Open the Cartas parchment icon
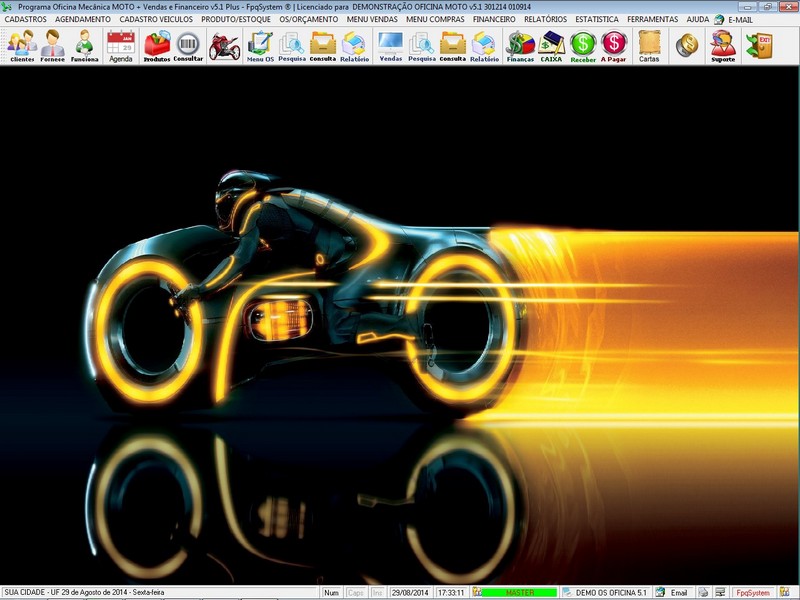The height and width of the screenshot is (600, 800). click(649, 46)
